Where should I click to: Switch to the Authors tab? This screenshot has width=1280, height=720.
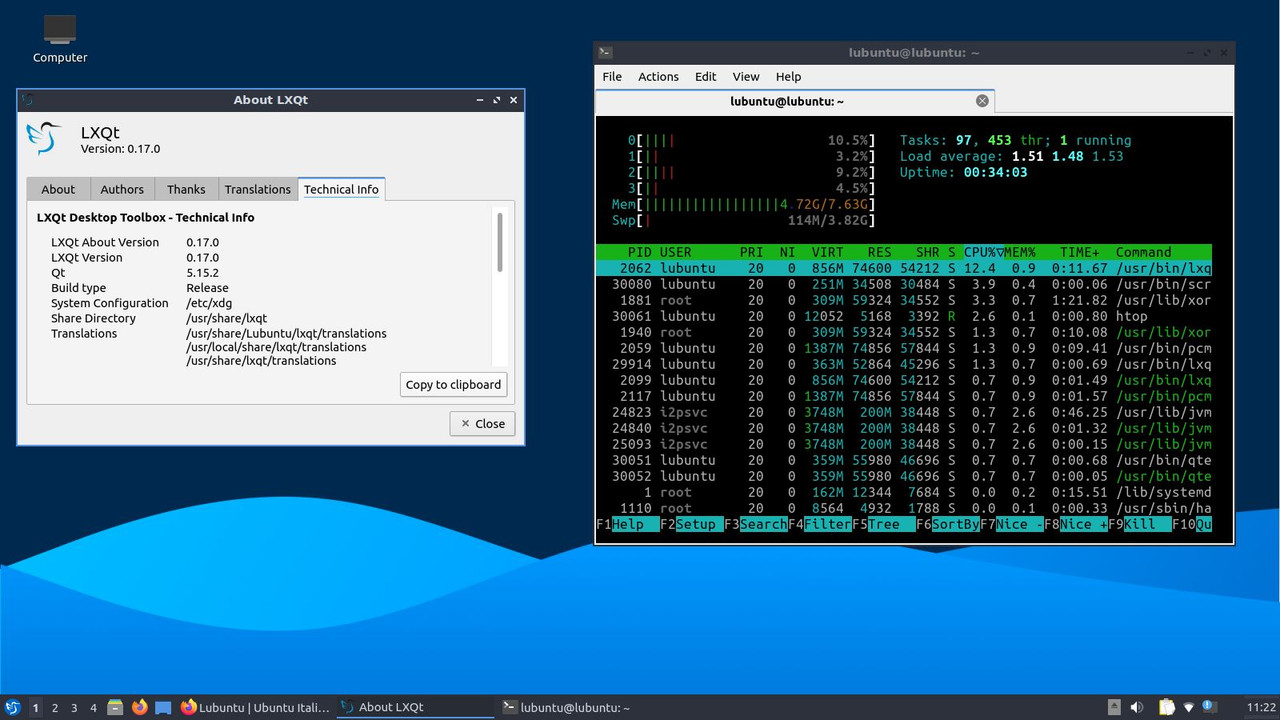(x=122, y=189)
